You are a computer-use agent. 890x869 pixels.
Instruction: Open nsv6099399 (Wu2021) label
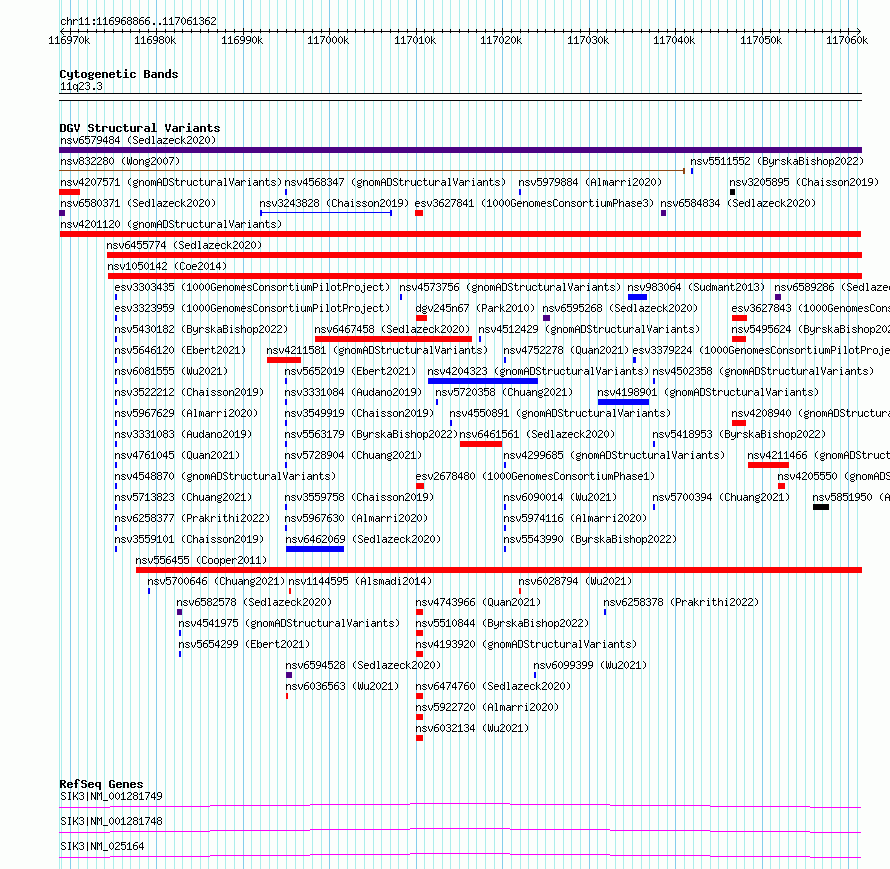(590, 665)
